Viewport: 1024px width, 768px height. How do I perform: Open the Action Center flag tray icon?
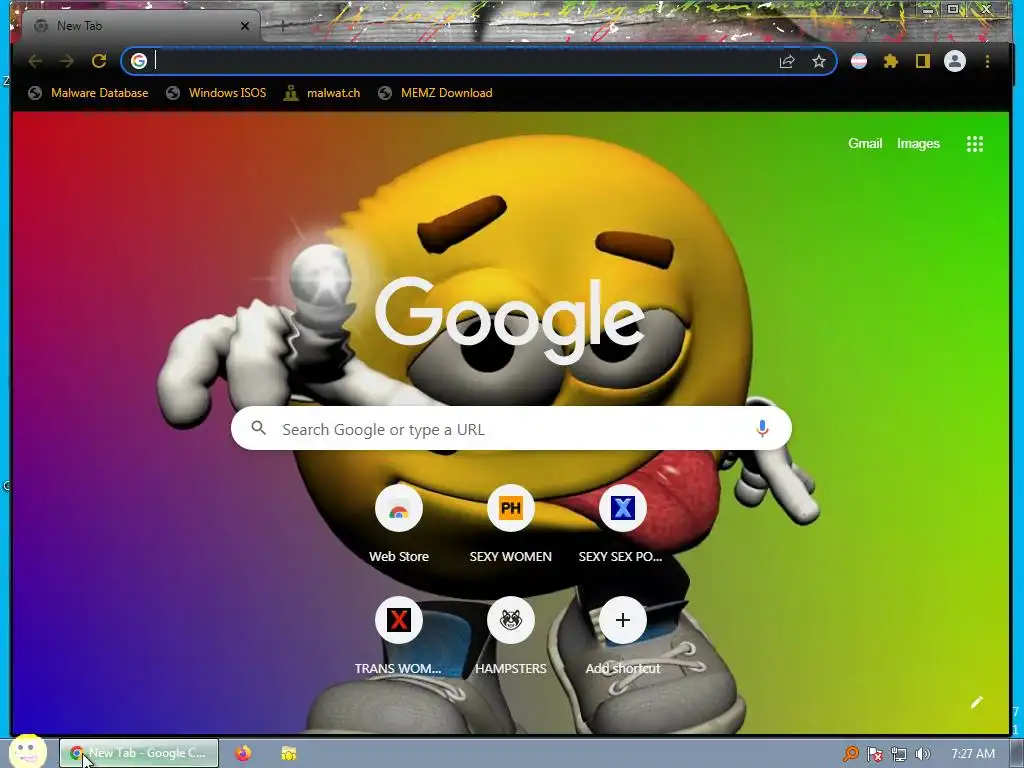pos(875,754)
